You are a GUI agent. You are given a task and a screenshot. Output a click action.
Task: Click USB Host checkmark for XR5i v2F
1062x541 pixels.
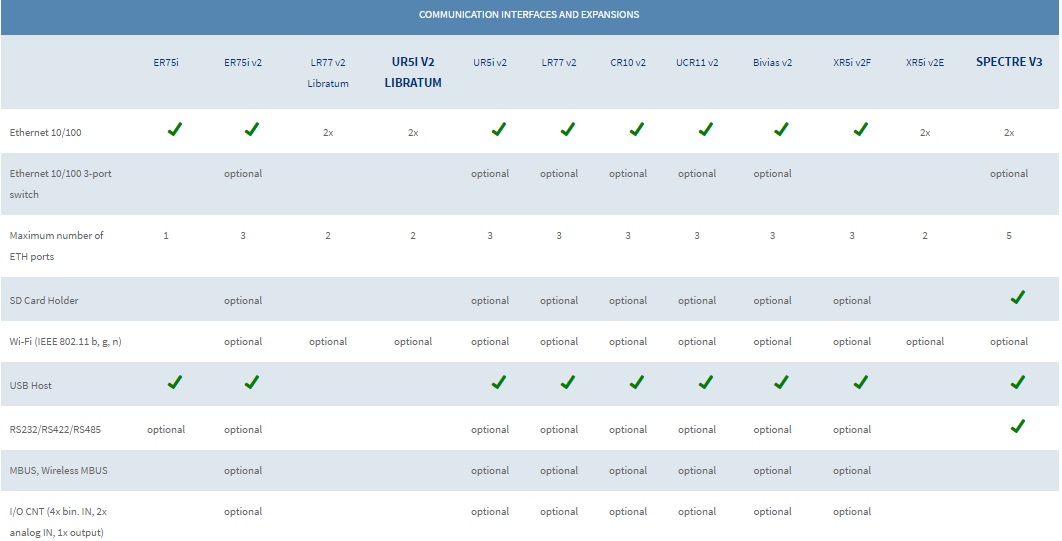pyautogui.click(x=861, y=382)
